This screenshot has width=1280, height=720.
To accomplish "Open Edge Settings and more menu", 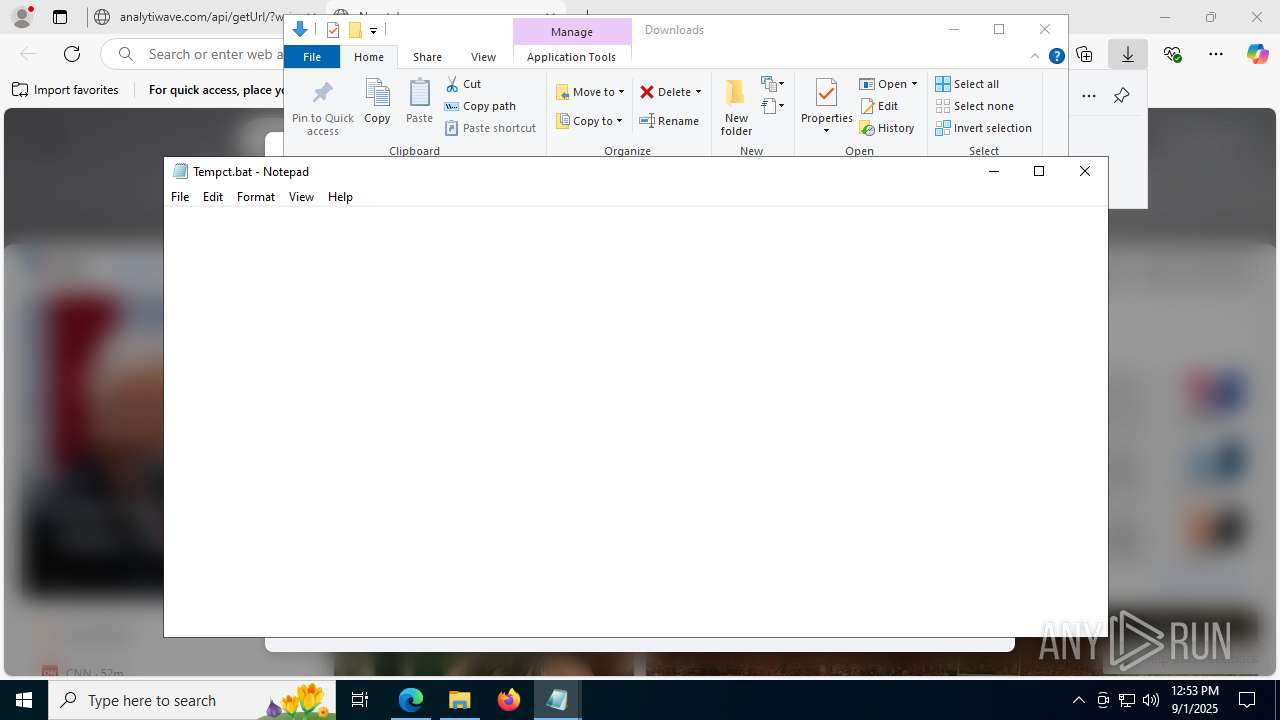I will [x=1216, y=54].
